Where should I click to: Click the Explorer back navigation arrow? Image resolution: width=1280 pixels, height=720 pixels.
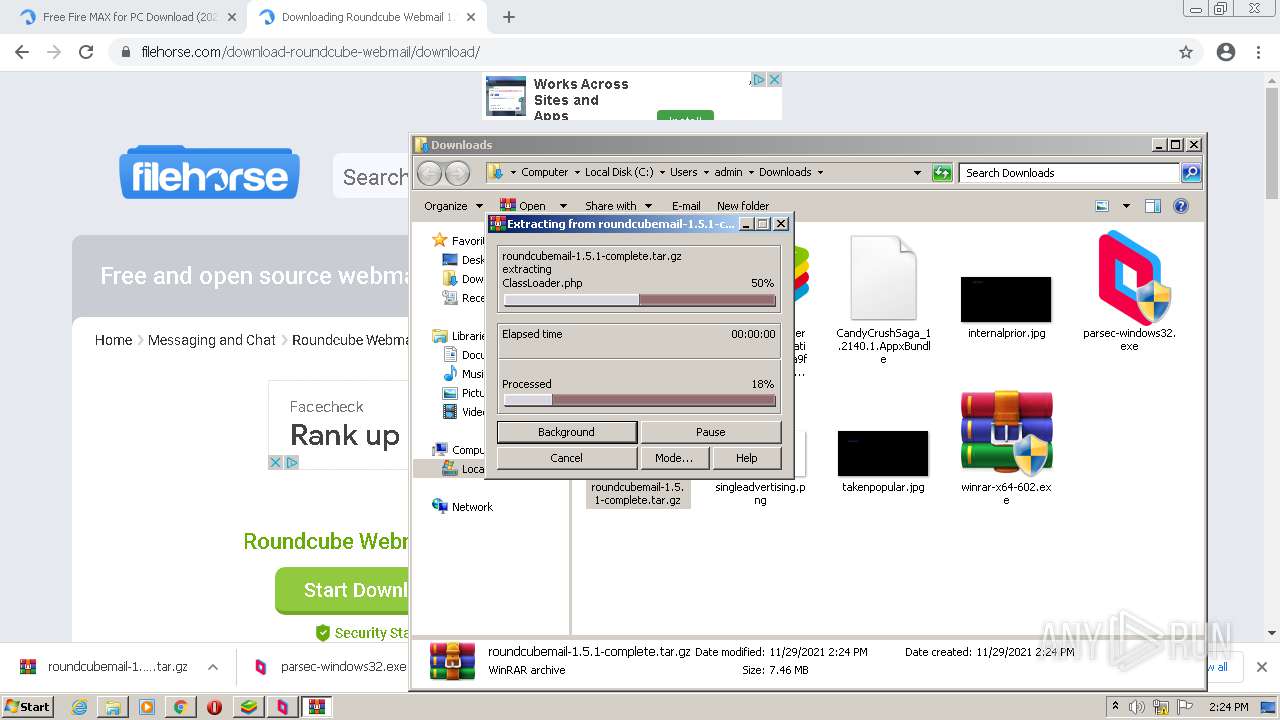(429, 173)
